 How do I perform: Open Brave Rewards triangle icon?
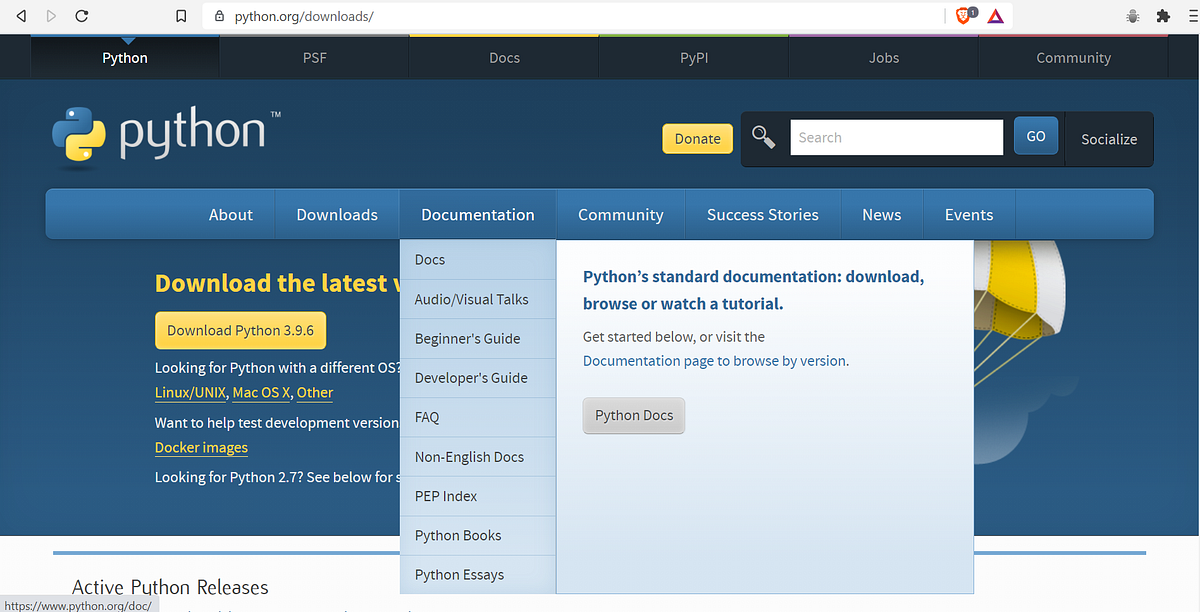(x=995, y=15)
